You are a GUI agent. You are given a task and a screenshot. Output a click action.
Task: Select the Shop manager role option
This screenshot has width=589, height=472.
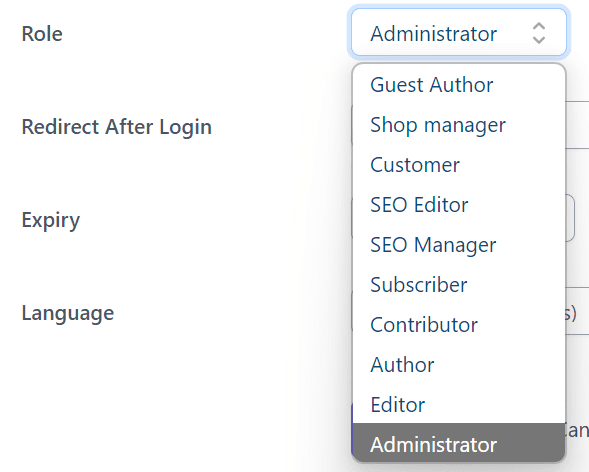pyautogui.click(x=459, y=125)
